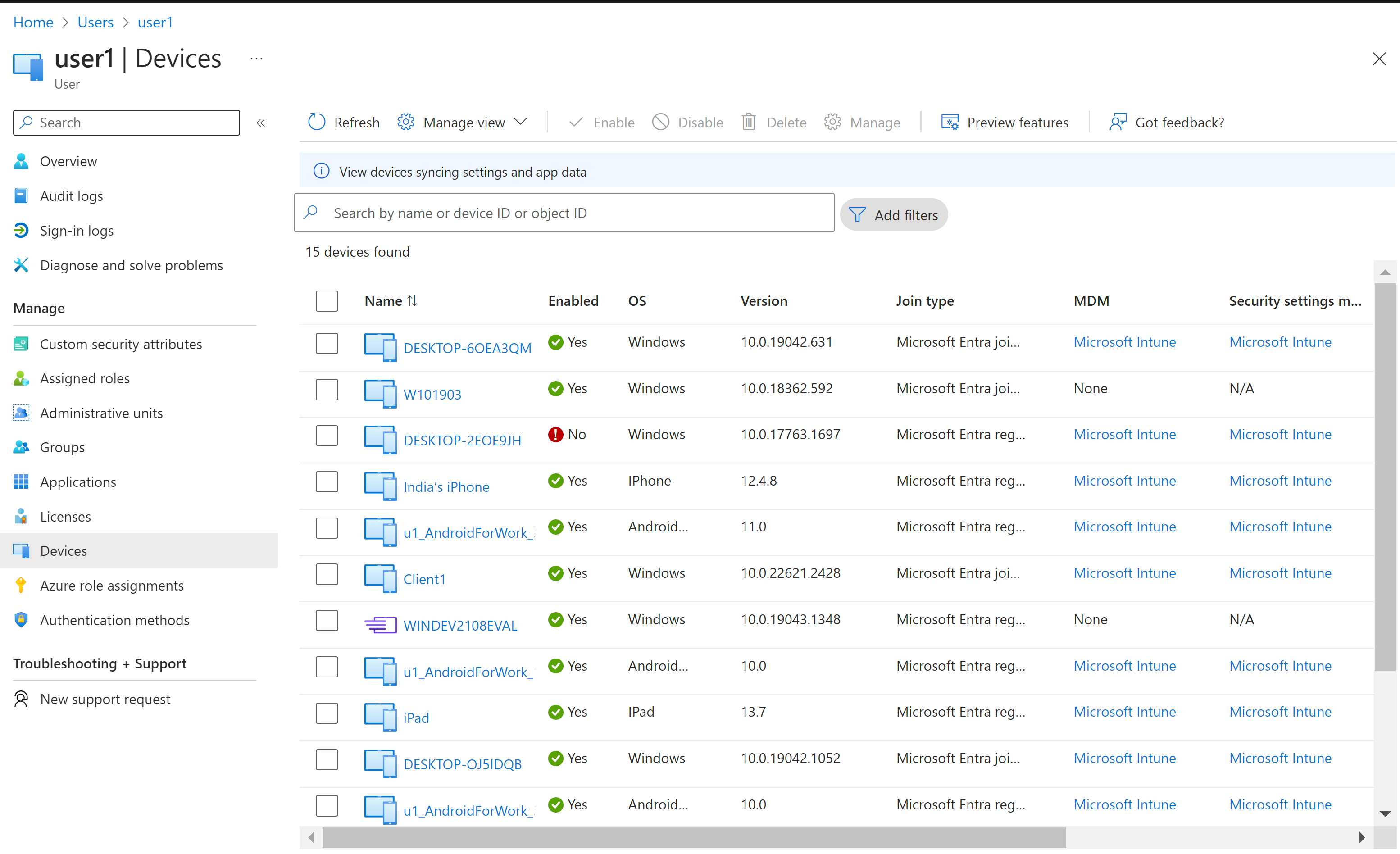
Task: Click the Applications grid icon
Action: [21, 482]
